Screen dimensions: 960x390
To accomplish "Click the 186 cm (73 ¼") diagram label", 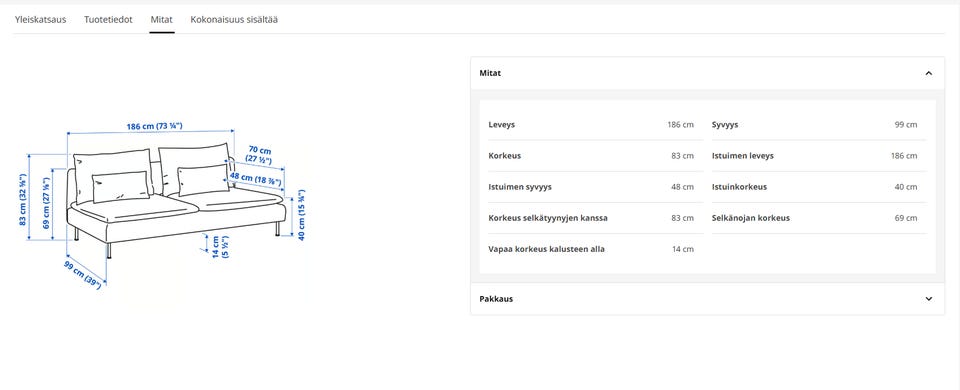I will (x=154, y=127).
